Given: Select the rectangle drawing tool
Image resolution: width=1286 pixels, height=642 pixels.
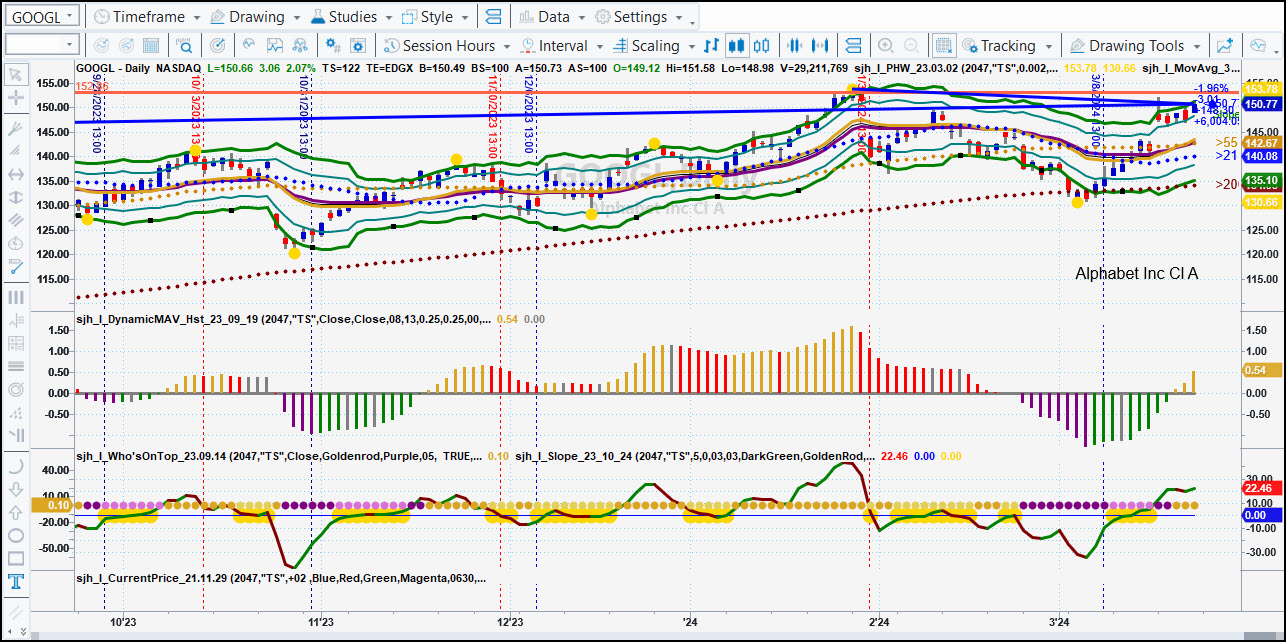Looking at the screenshot, I should (15, 558).
